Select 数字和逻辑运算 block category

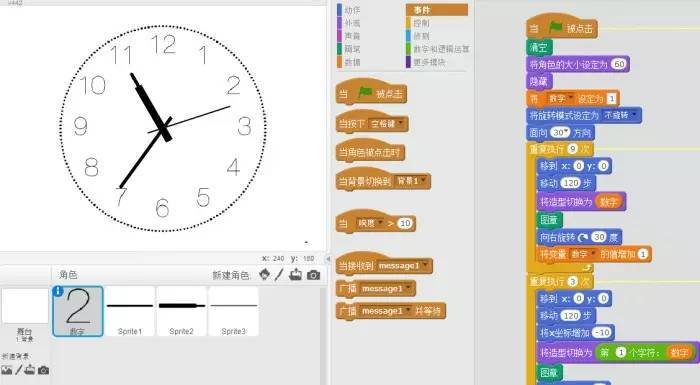click(438, 49)
